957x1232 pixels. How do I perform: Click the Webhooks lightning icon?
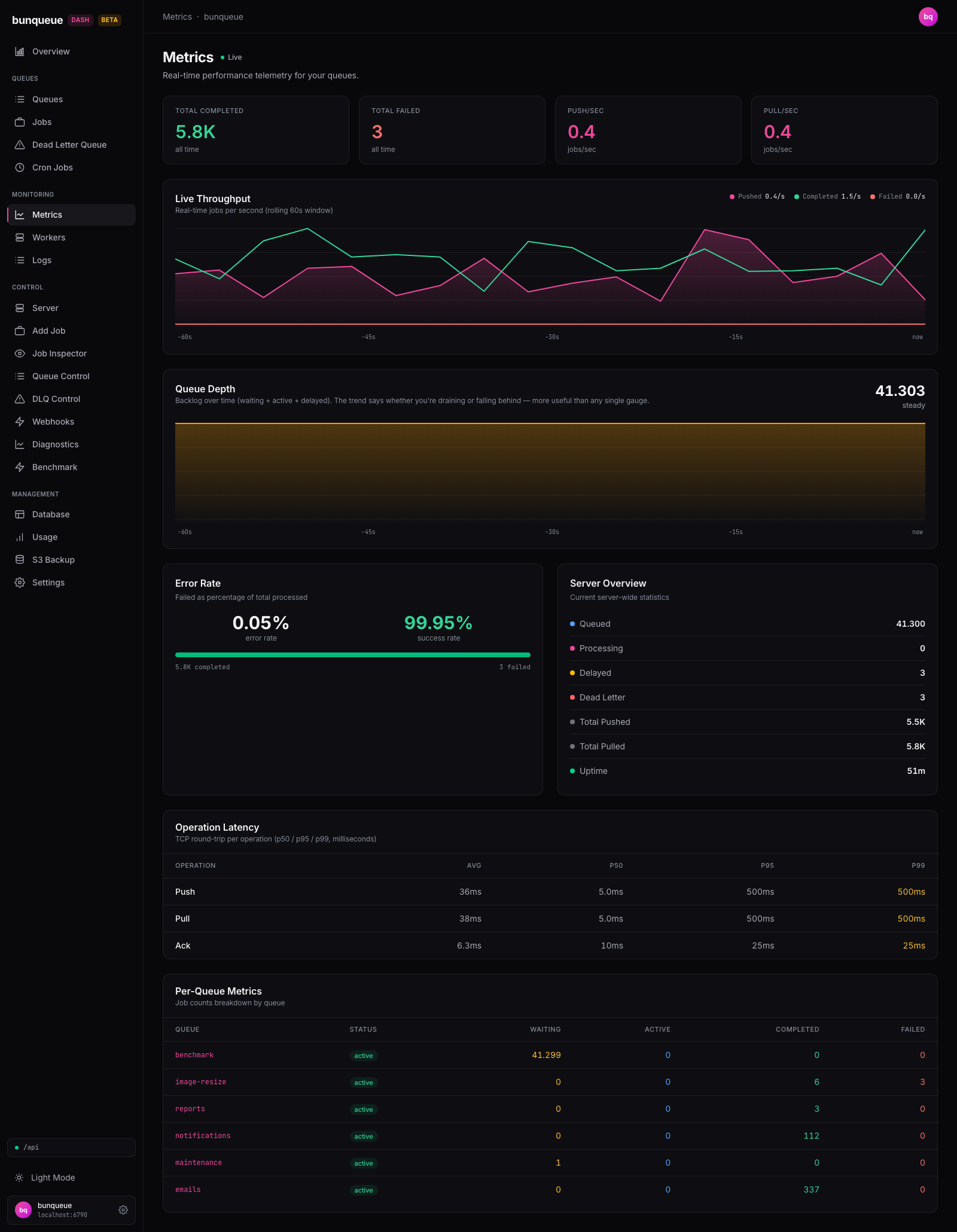(20, 422)
